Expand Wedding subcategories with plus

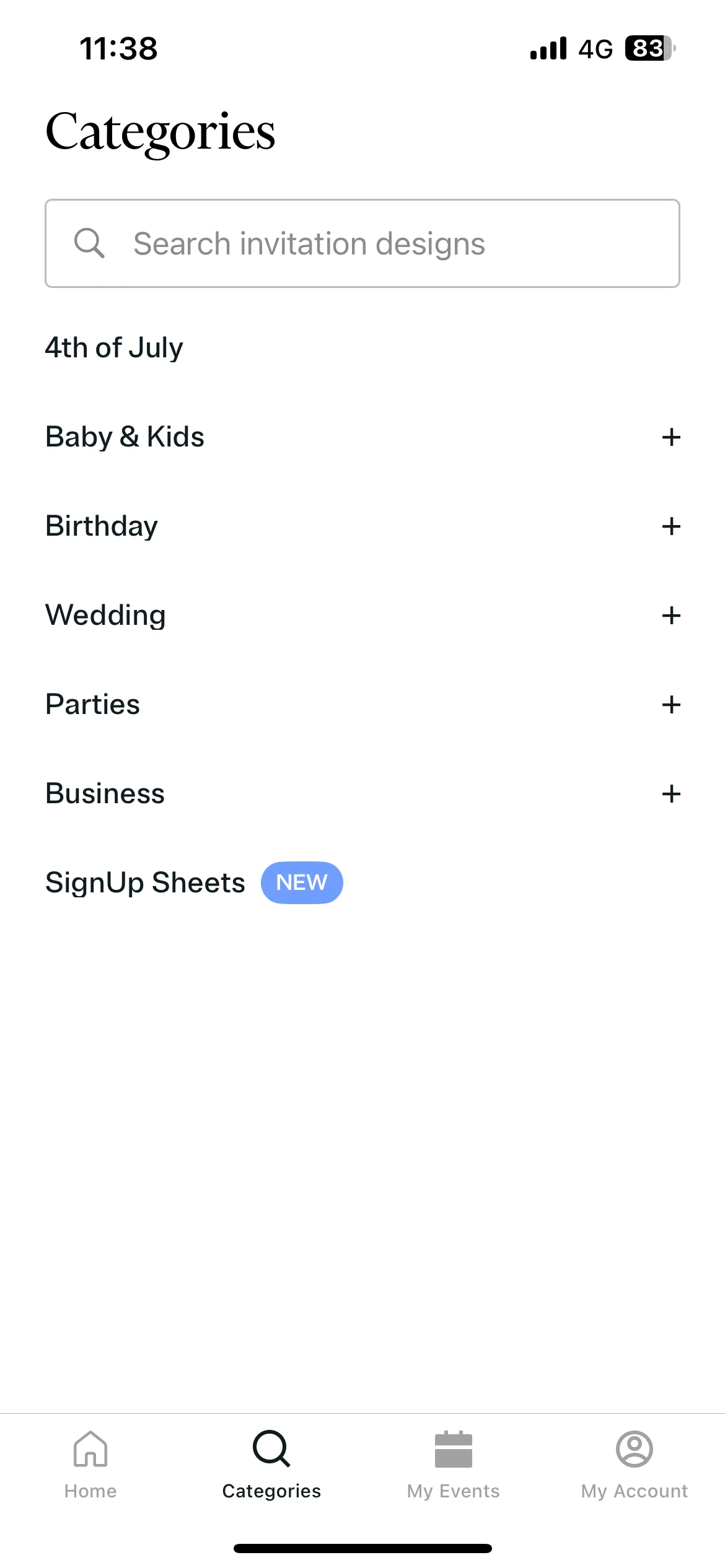point(671,616)
